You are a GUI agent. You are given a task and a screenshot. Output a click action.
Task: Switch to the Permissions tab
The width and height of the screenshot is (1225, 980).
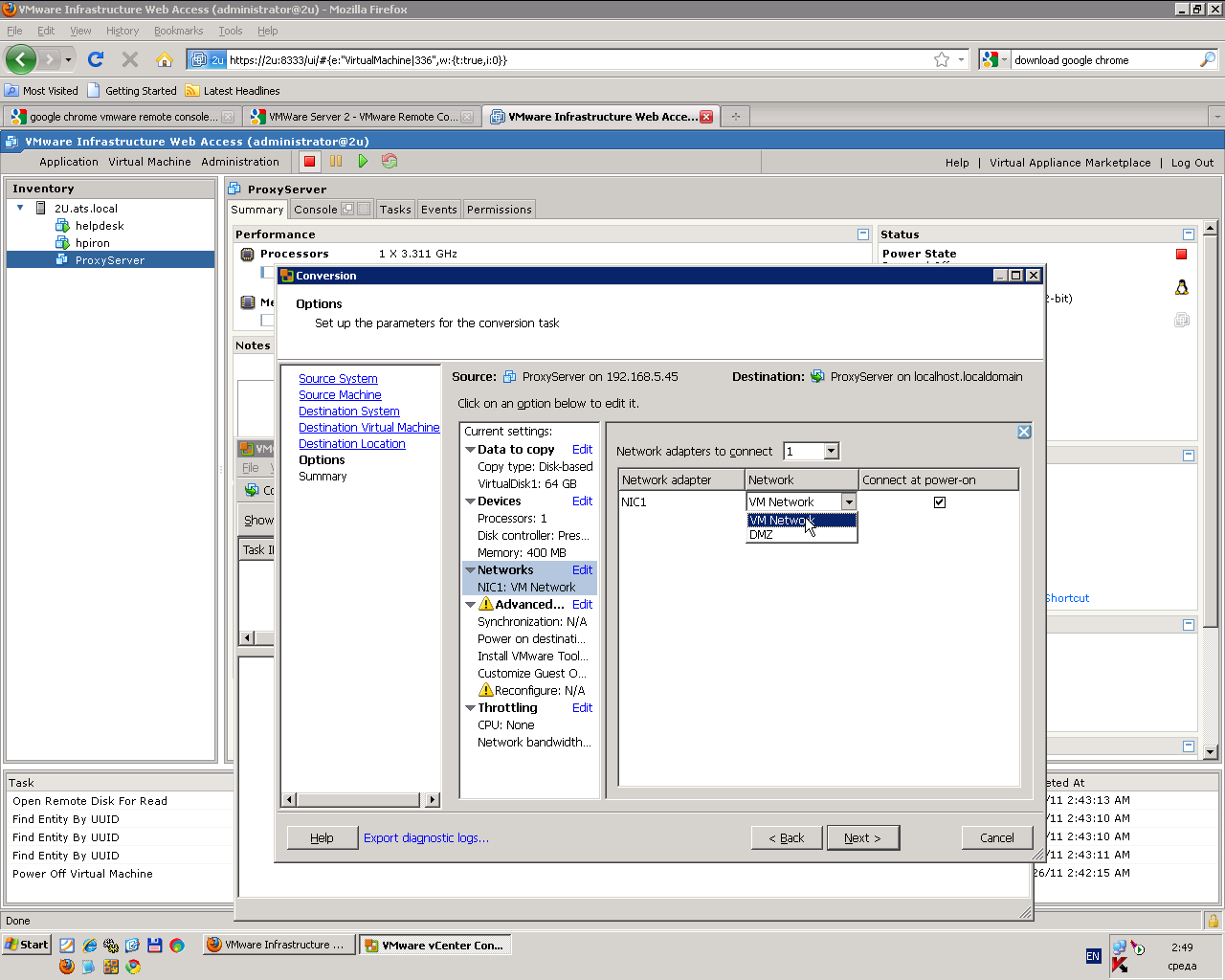click(x=500, y=210)
